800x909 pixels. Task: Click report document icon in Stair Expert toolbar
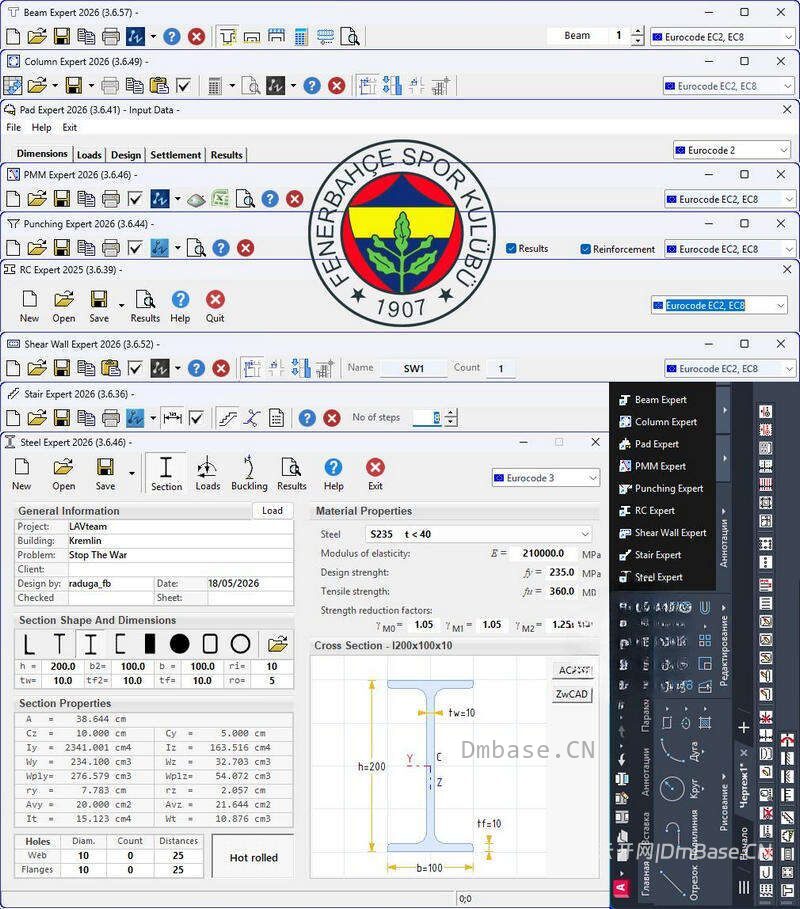click(277, 417)
